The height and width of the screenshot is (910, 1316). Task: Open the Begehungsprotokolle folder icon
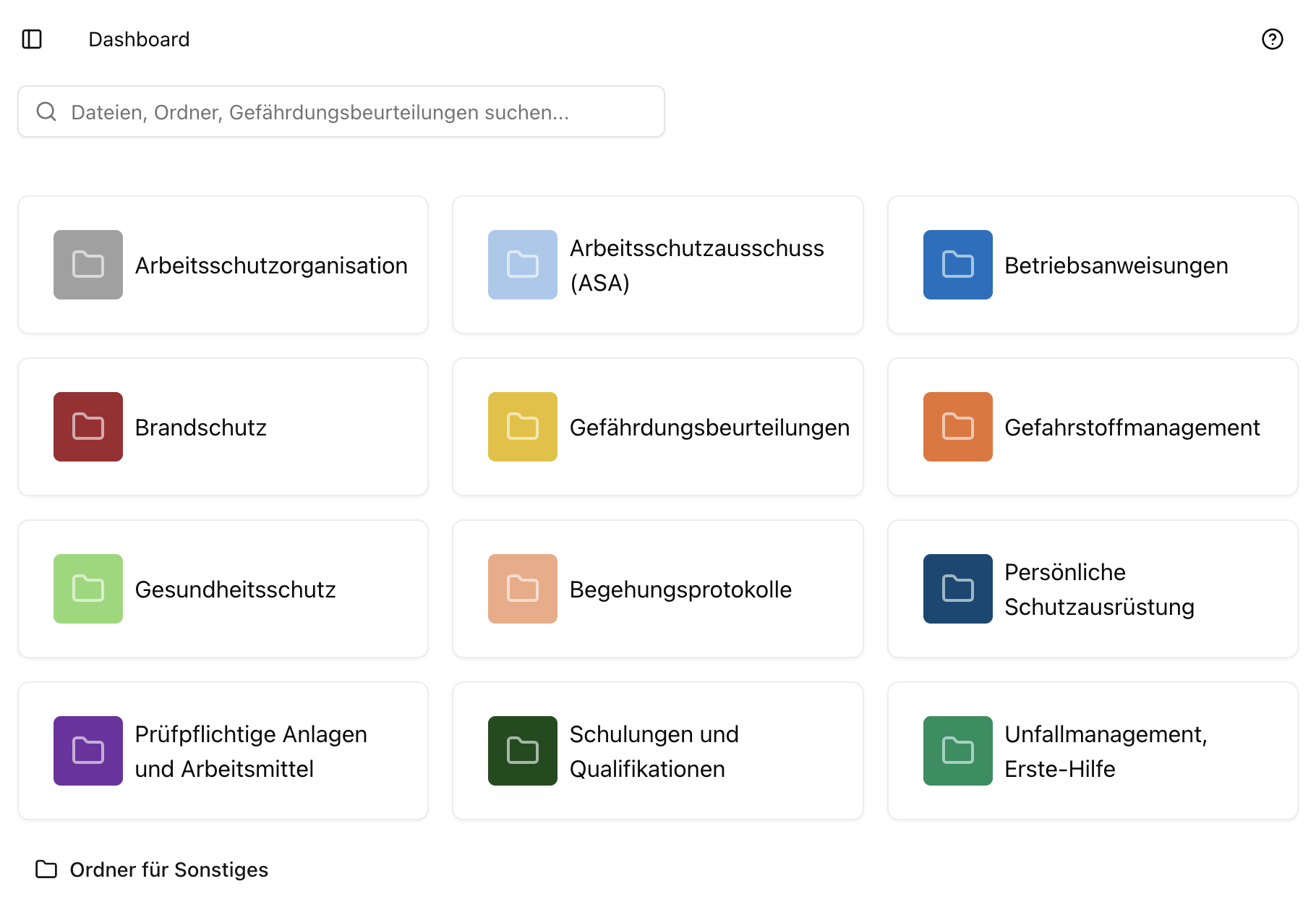pos(522,589)
